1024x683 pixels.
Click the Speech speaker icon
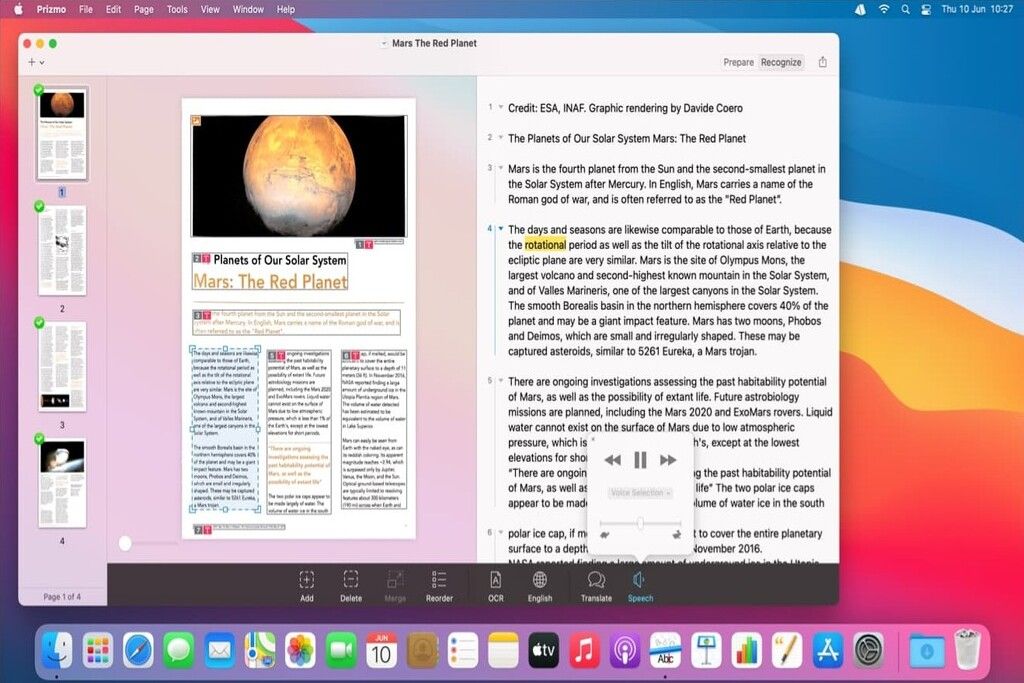(x=639, y=580)
